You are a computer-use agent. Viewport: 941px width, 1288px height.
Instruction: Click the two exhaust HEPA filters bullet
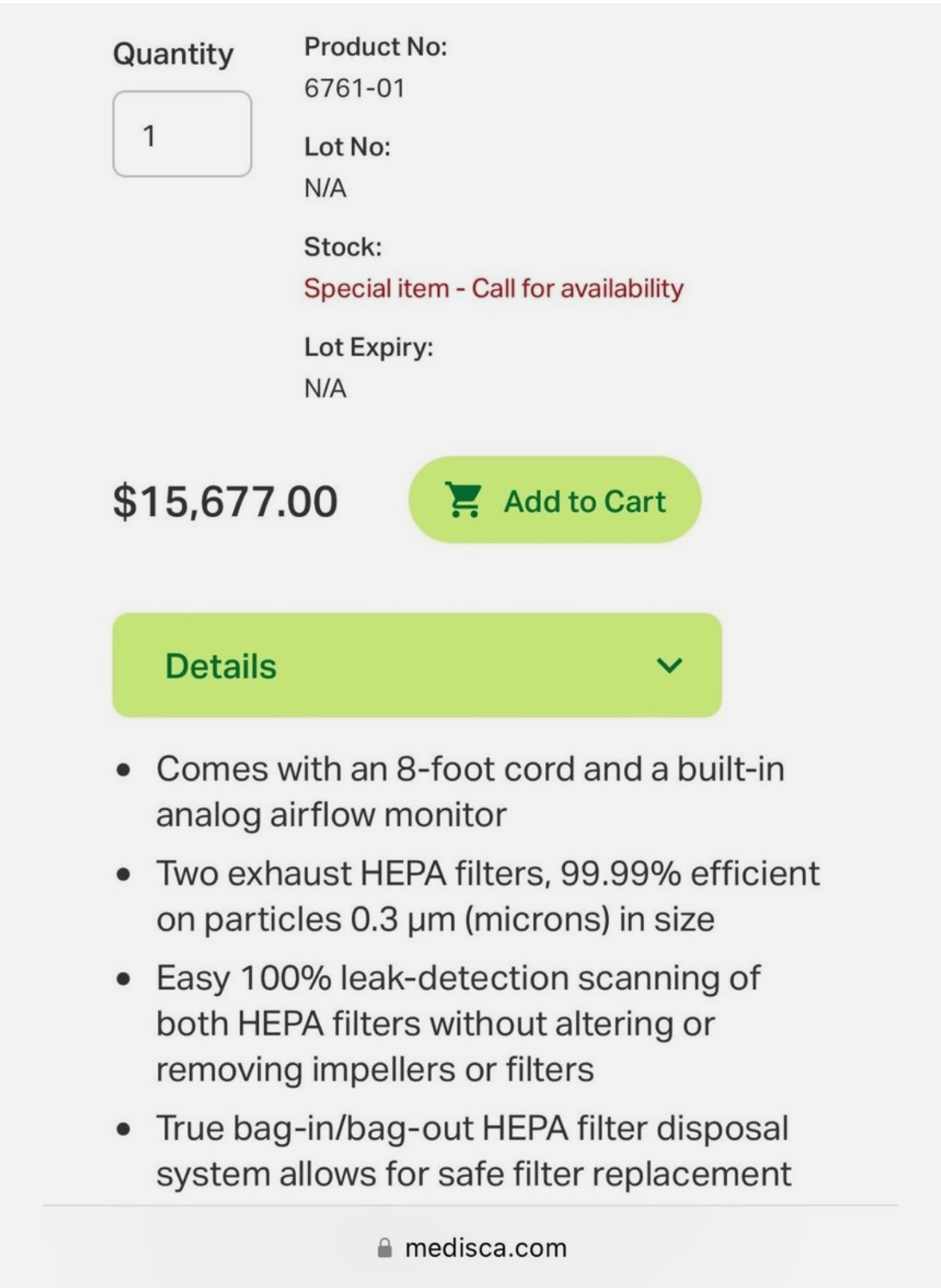(487, 896)
